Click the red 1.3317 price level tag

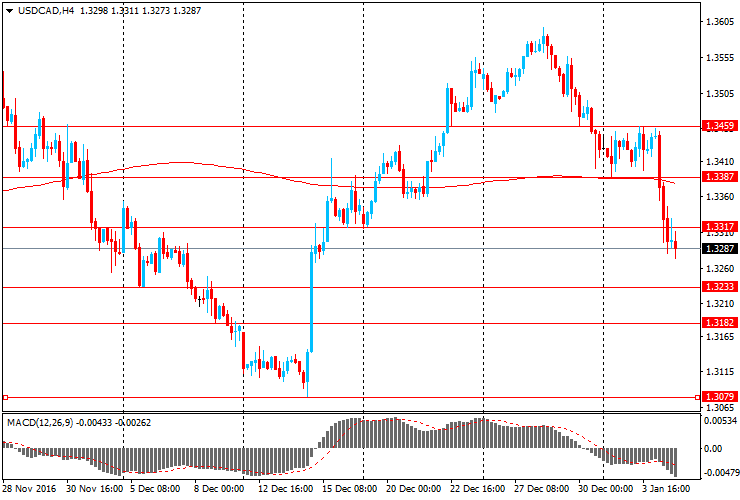pos(719,228)
